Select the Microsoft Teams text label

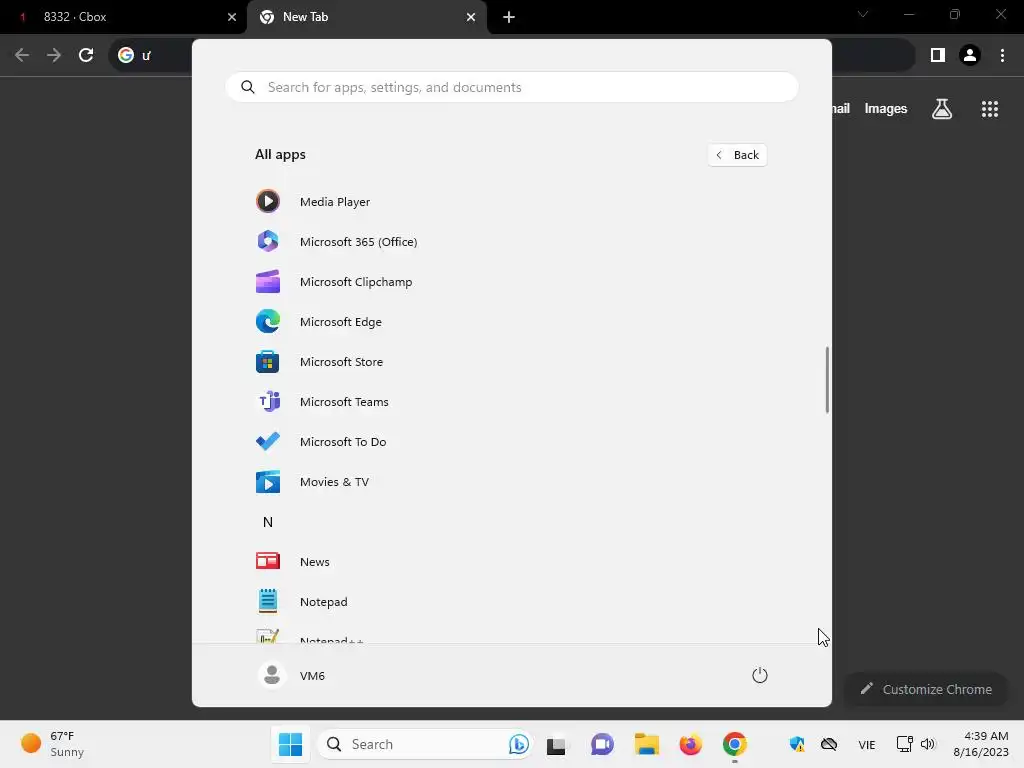(x=344, y=402)
